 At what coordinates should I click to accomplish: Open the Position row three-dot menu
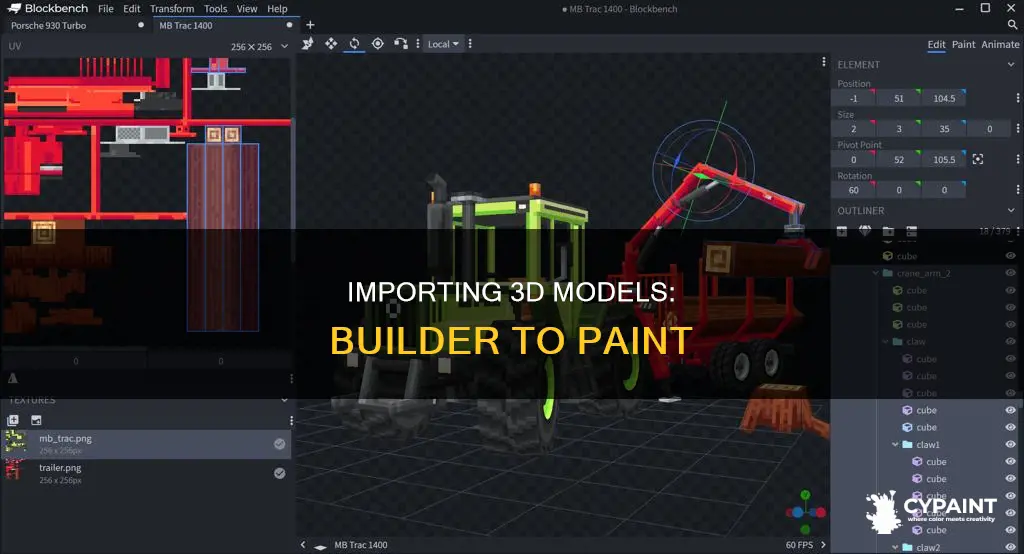point(1017,98)
